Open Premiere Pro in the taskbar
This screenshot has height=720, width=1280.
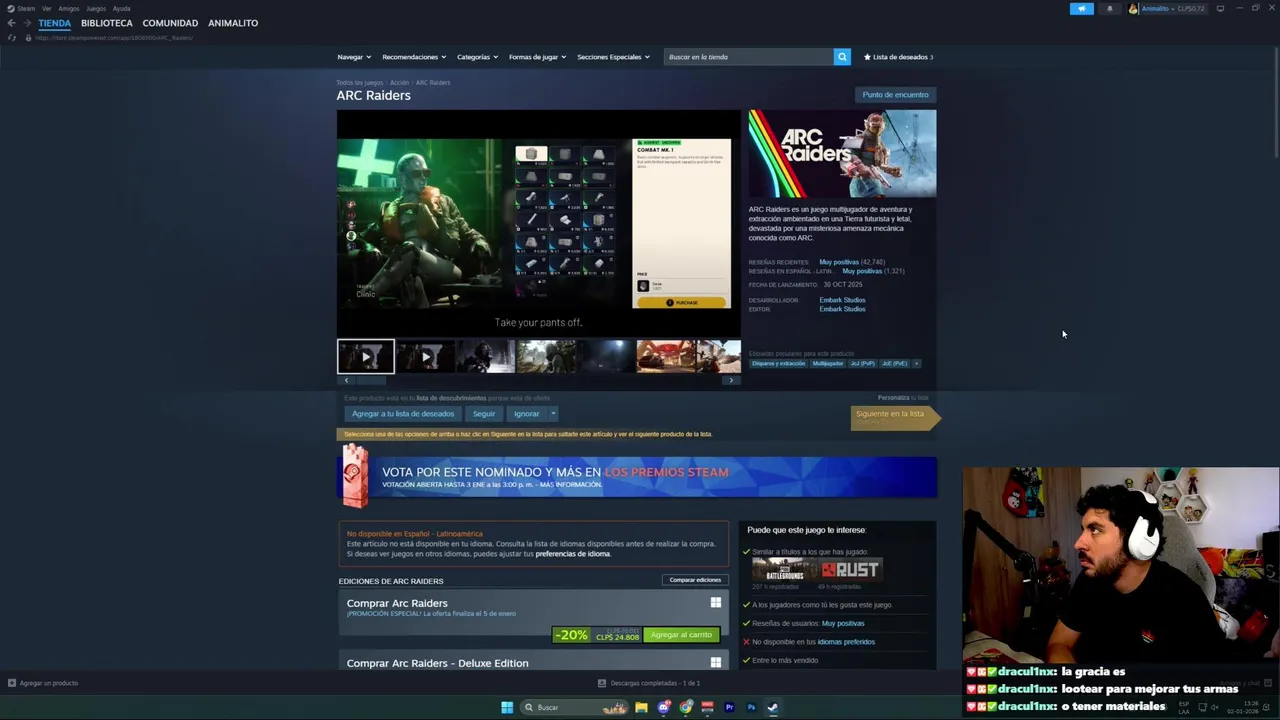(x=729, y=707)
